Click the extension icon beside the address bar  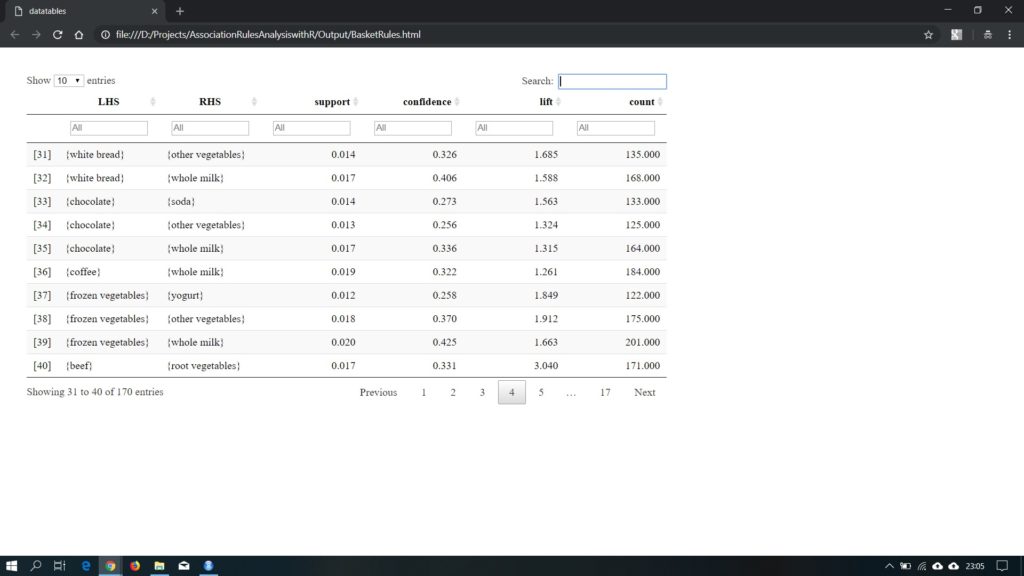tap(956, 34)
